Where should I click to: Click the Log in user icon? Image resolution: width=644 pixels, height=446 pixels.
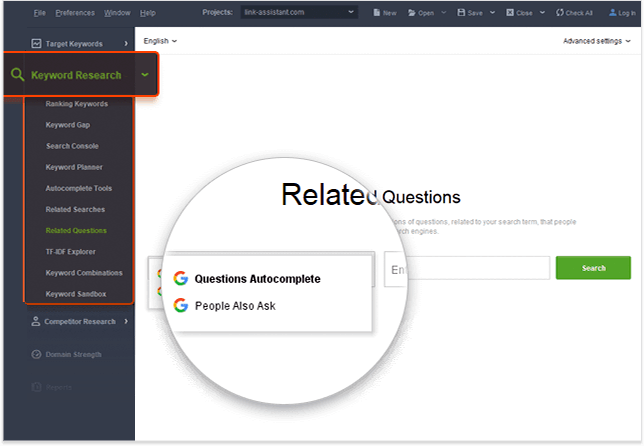[612, 13]
